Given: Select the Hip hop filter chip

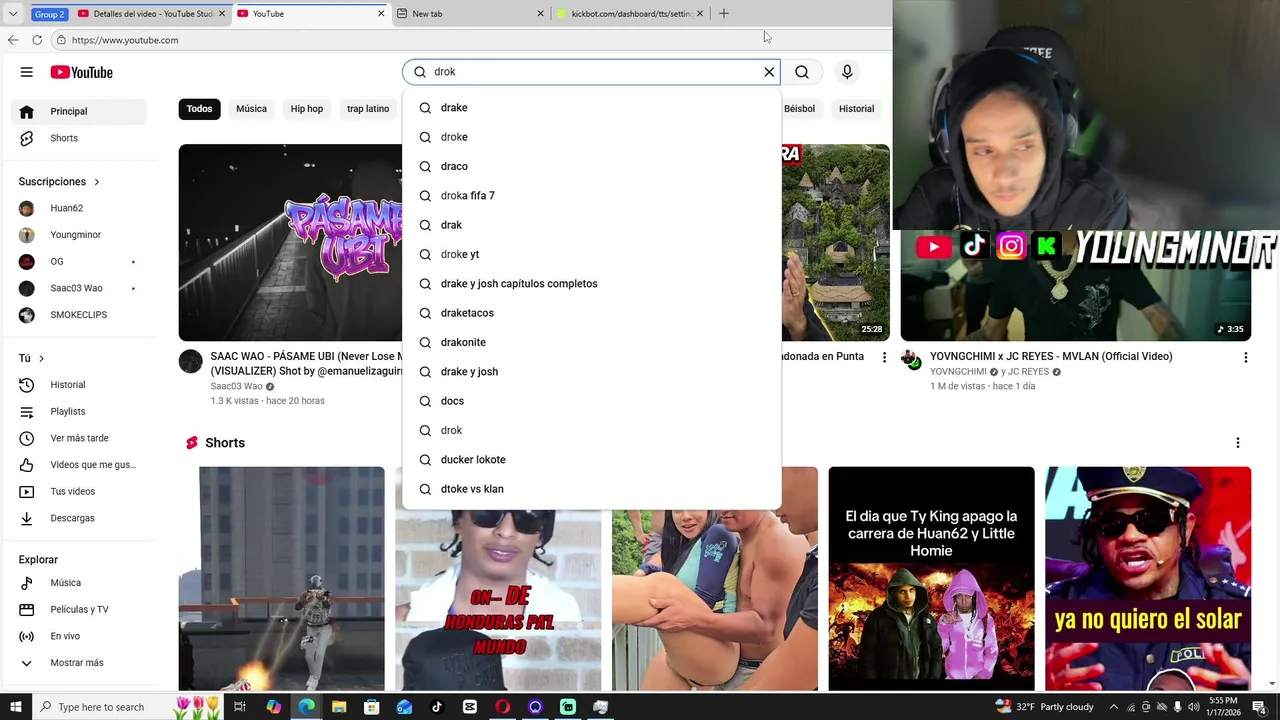Looking at the screenshot, I should coord(307,109).
